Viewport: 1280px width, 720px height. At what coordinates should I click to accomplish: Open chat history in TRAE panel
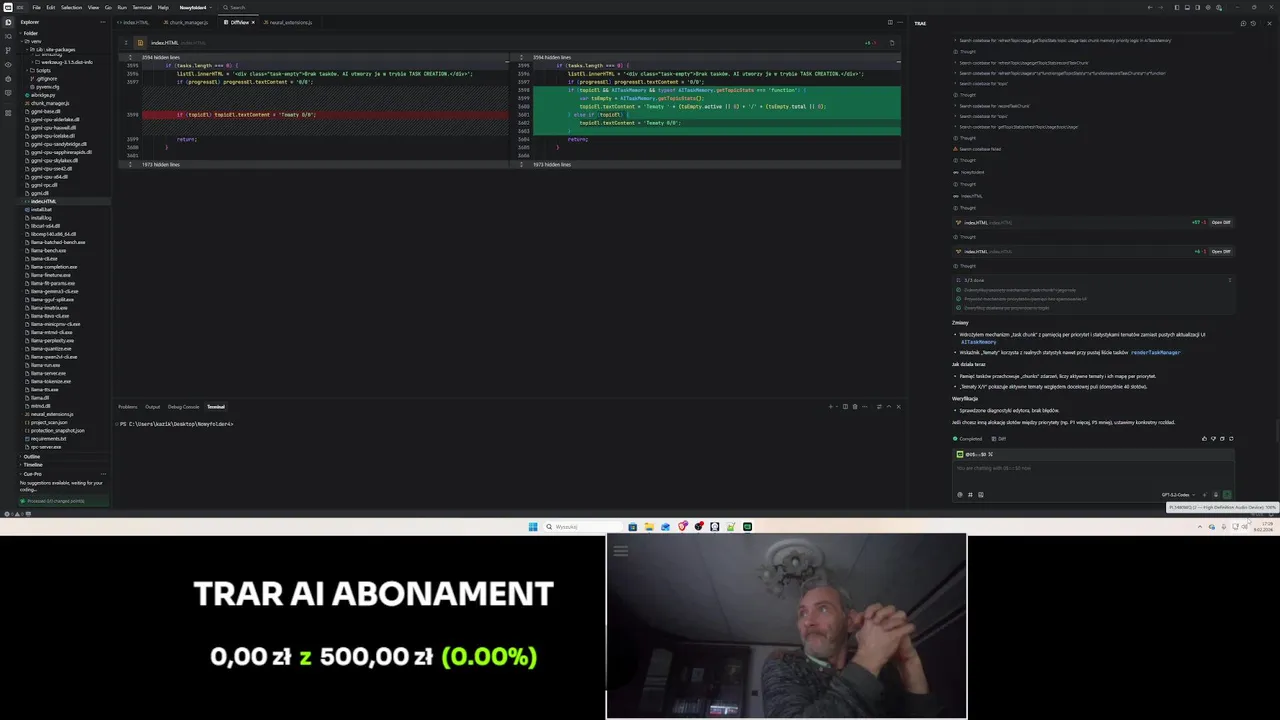click(x=1254, y=23)
